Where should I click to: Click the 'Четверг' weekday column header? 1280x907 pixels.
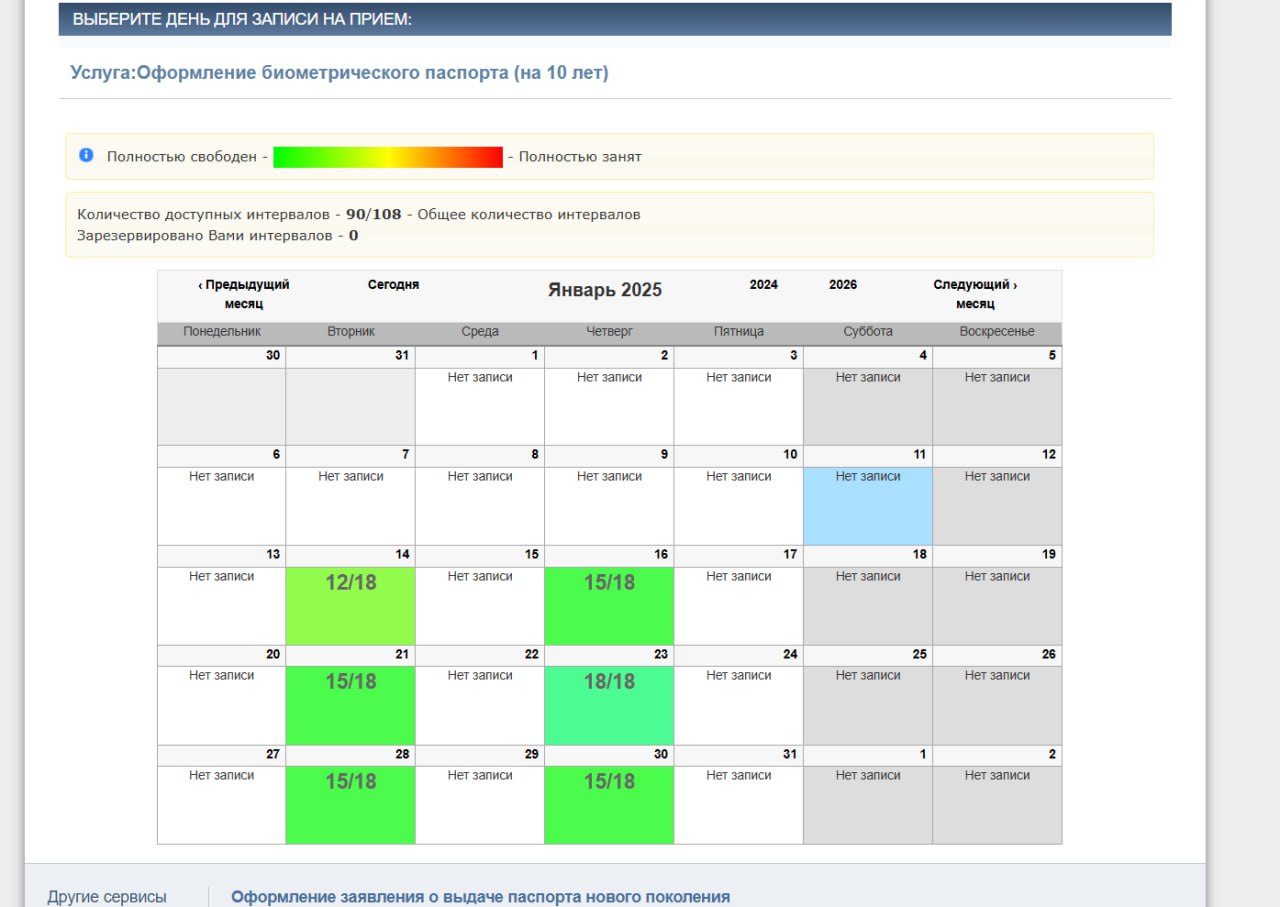pyautogui.click(x=609, y=332)
